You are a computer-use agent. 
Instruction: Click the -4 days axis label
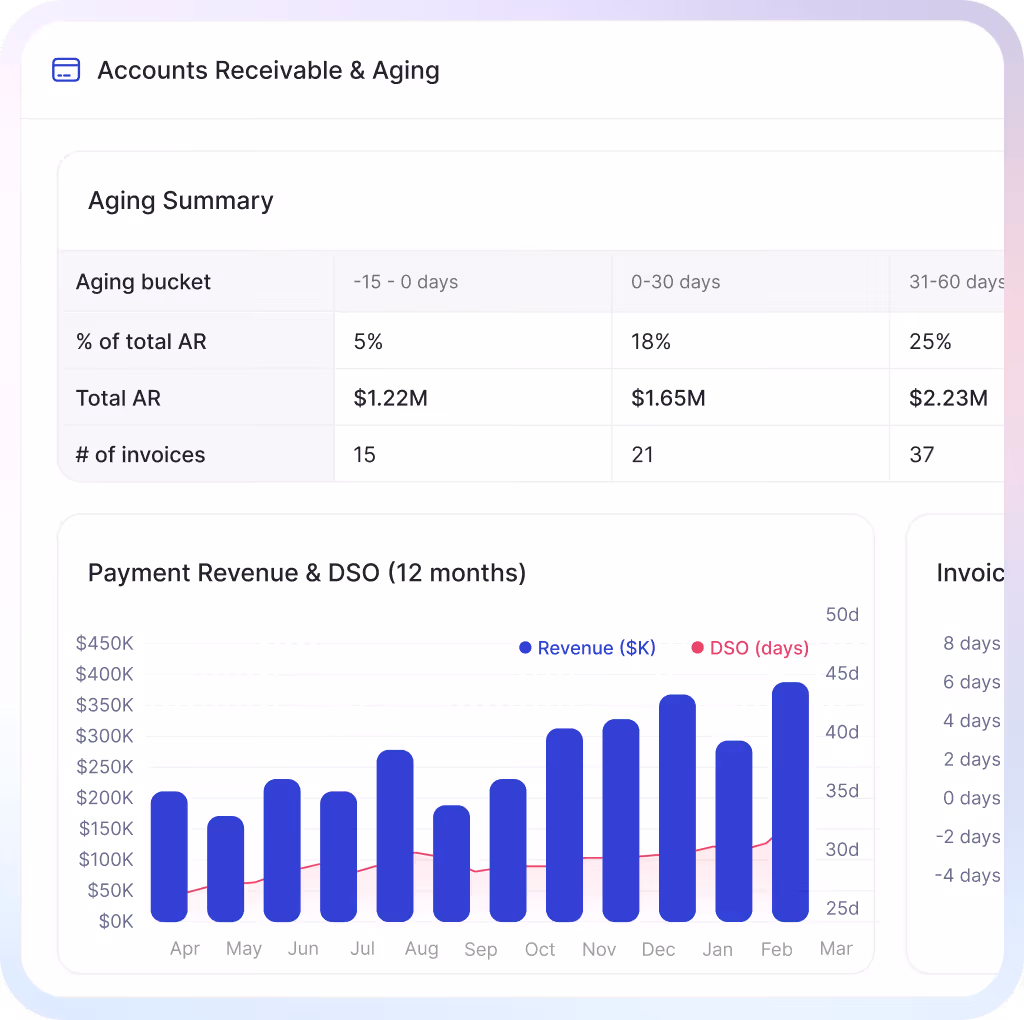tap(967, 875)
